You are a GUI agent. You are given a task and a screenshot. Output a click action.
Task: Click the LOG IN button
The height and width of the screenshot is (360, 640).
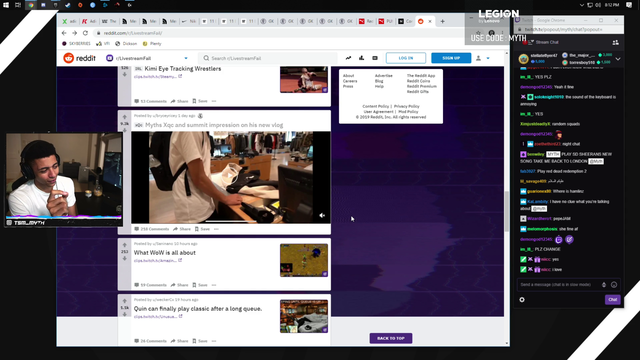(406, 58)
